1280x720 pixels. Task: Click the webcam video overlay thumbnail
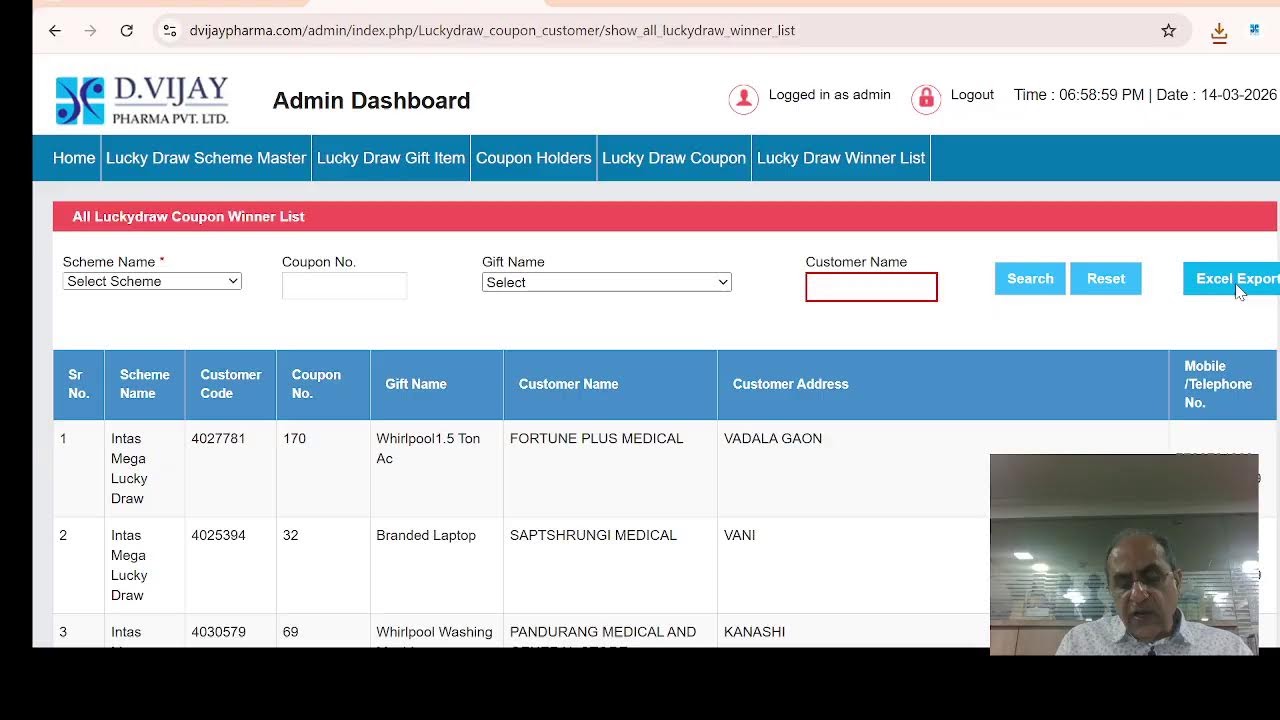1124,555
